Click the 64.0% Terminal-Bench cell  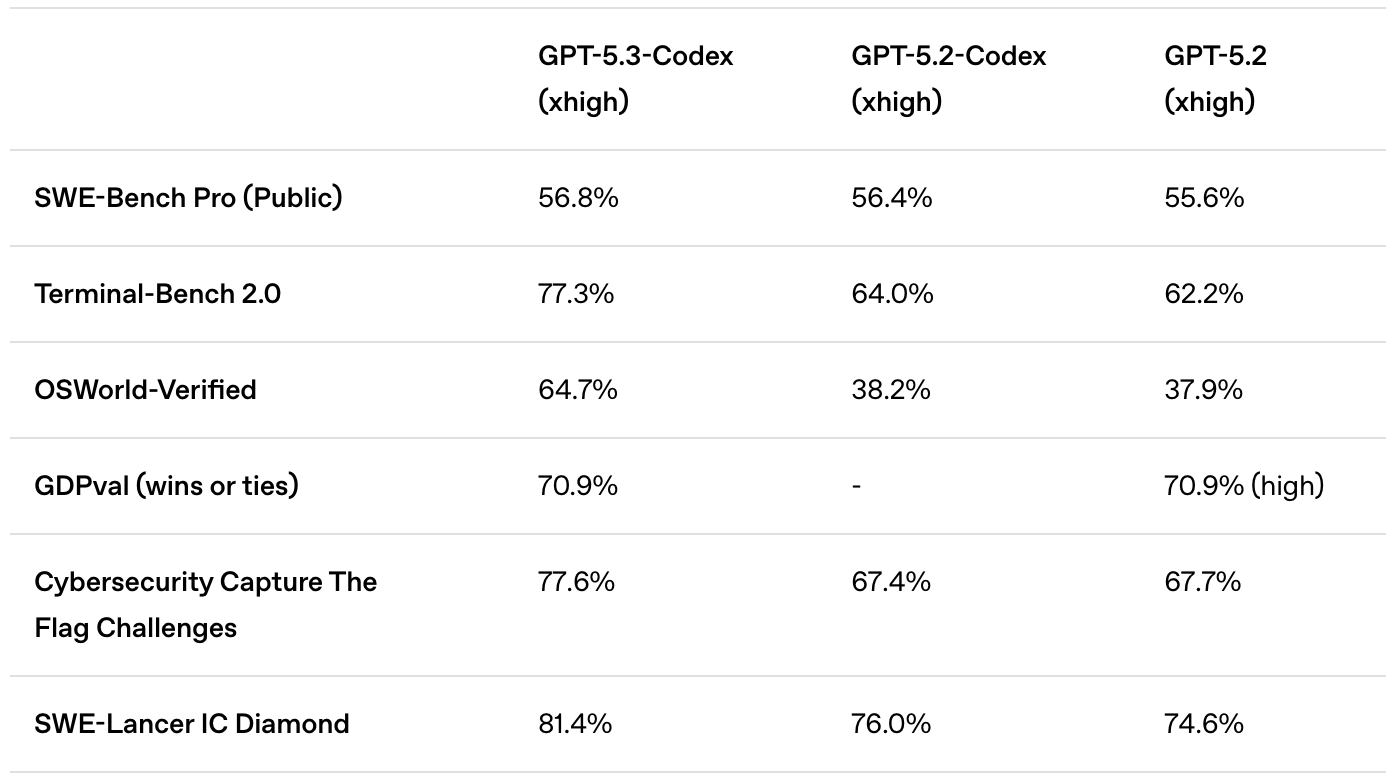click(x=892, y=294)
